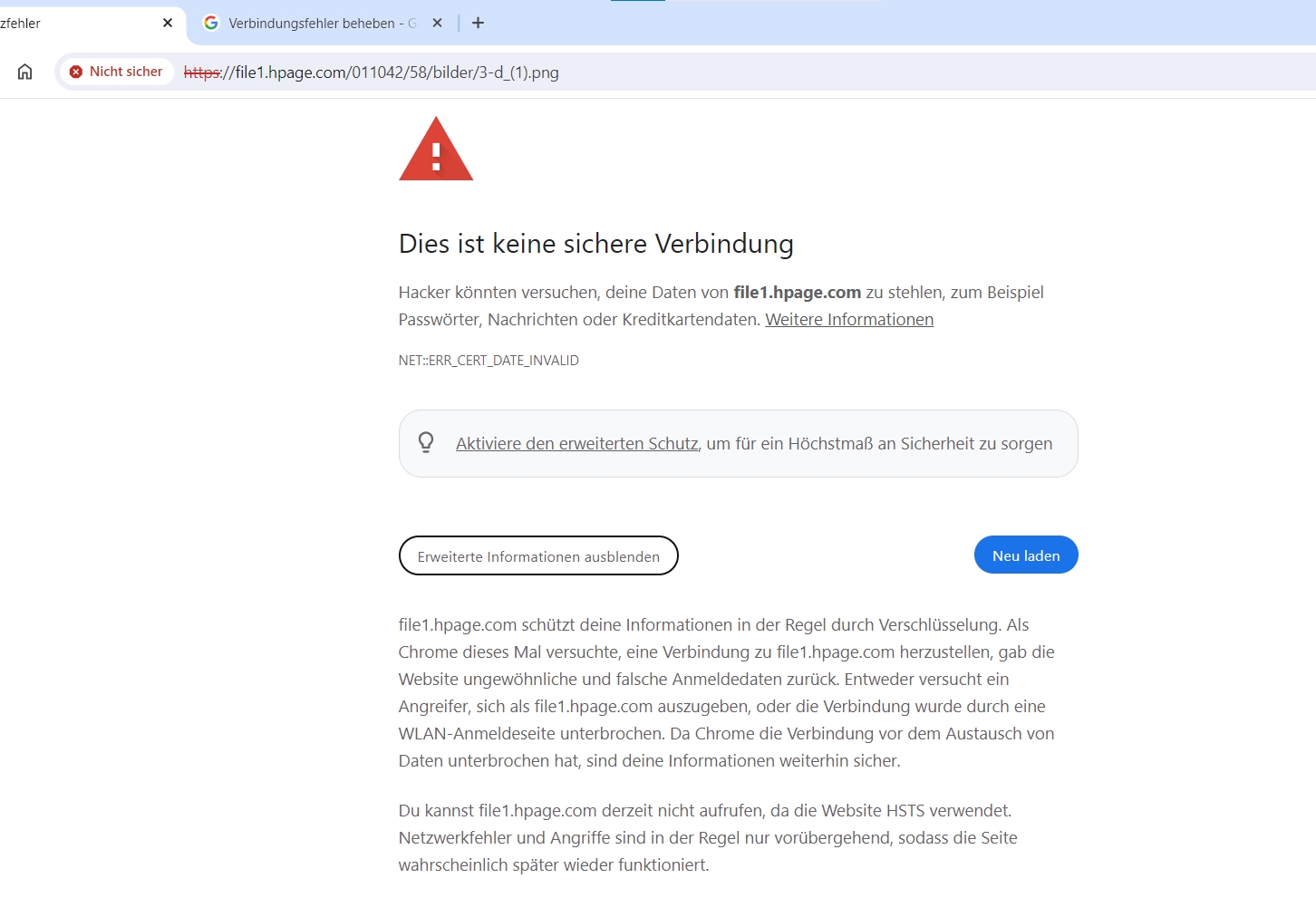Reload the page with Neu laden
1316x917 pixels.
pos(1026,555)
